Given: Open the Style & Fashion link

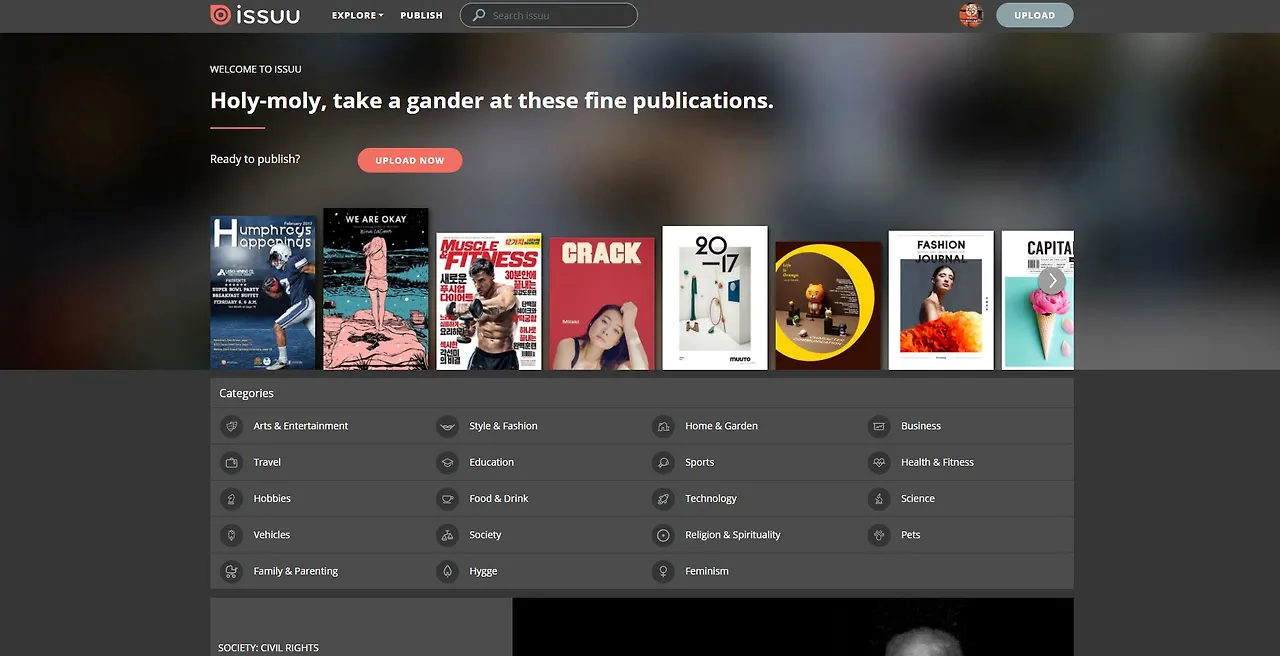Looking at the screenshot, I should tap(503, 426).
